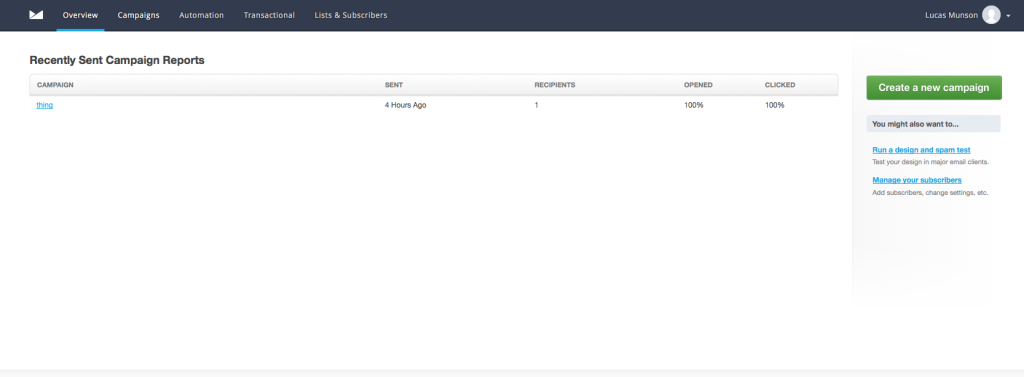Image resolution: width=1024 pixels, height=377 pixels.
Task: Open Manage your subscribers link
Action: click(917, 180)
